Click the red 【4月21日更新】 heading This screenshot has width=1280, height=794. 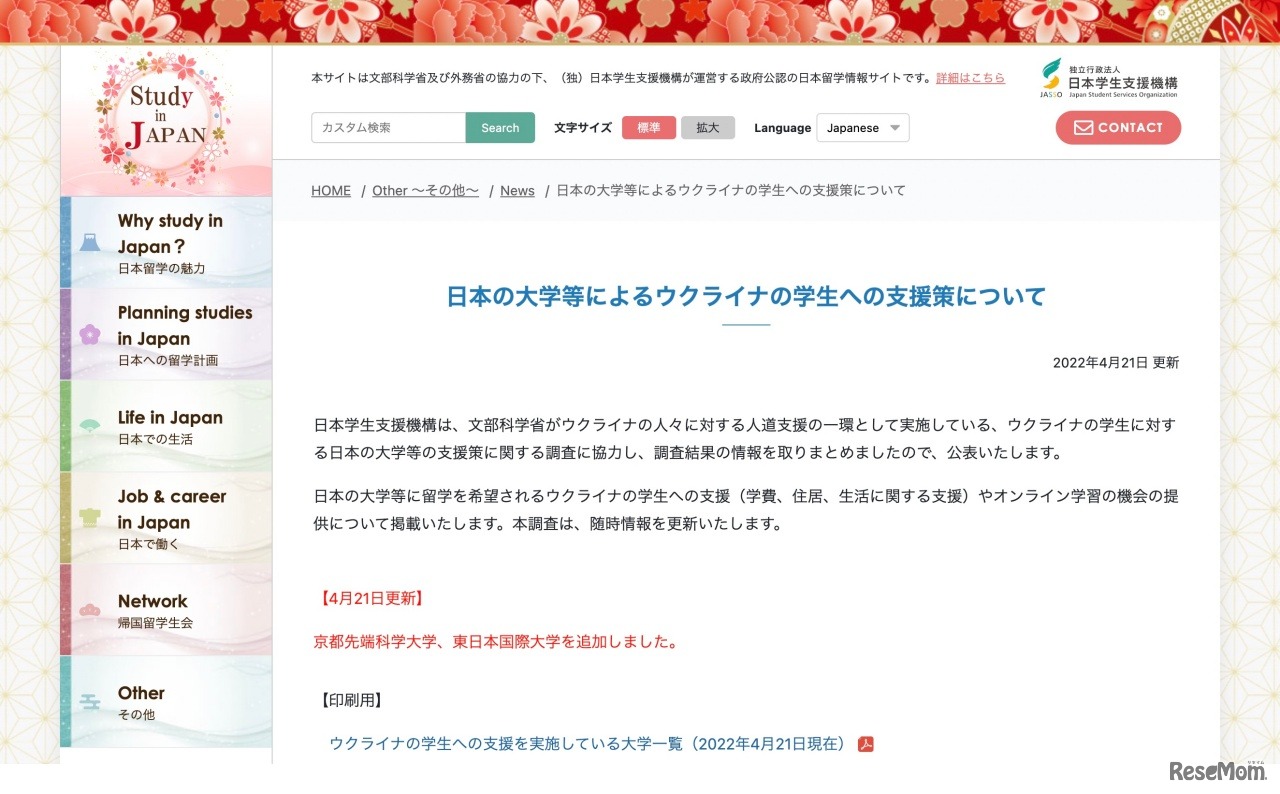(370, 598)
